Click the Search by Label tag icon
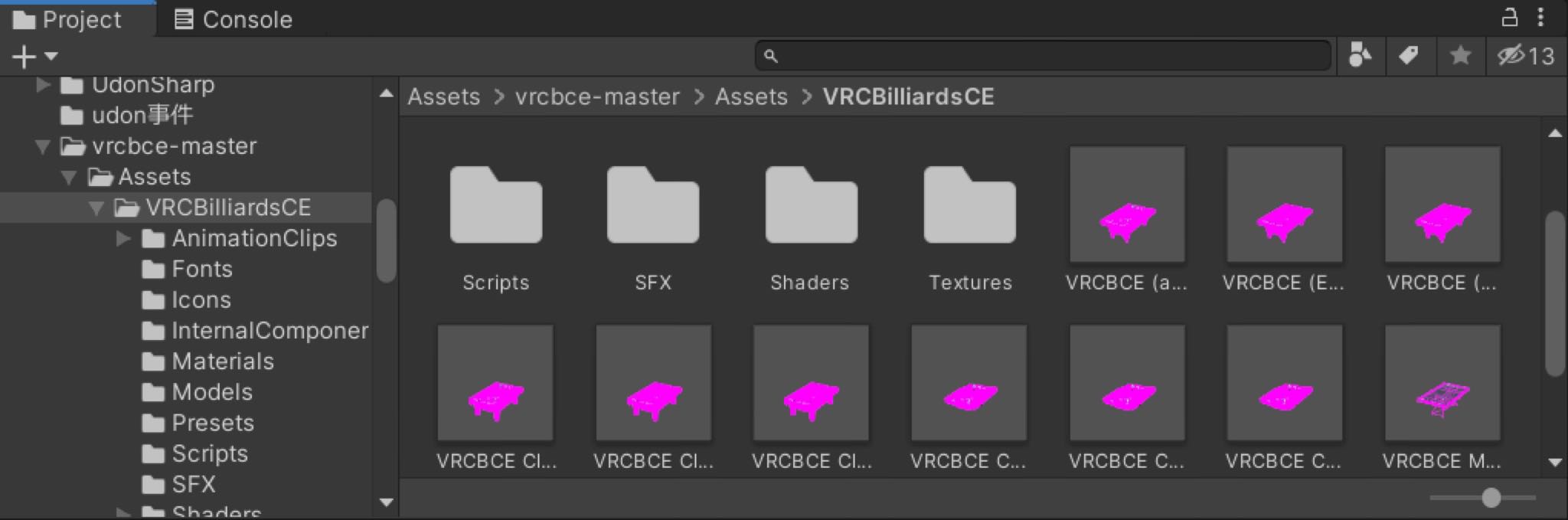The image size is (1568, 520). 1409,55
